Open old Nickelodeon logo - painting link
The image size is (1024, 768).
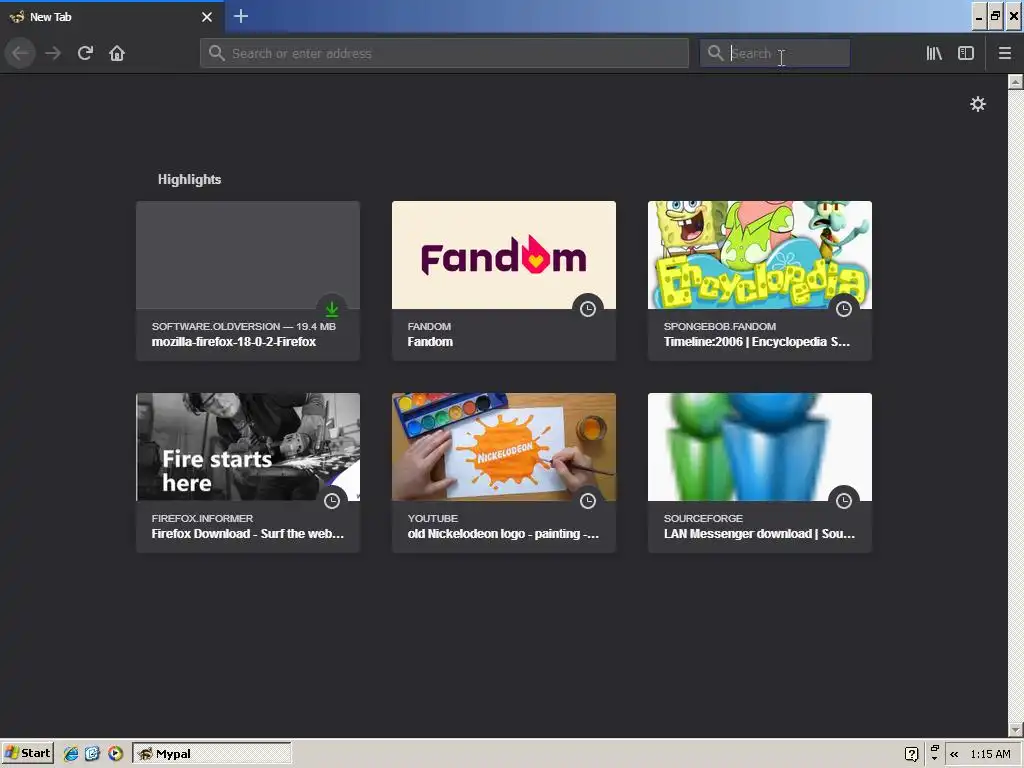click(503, 534)
